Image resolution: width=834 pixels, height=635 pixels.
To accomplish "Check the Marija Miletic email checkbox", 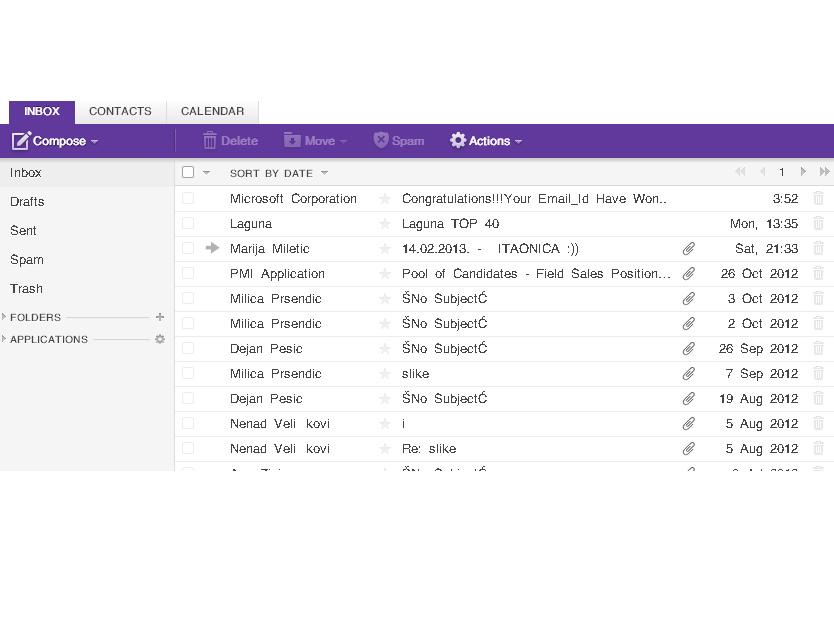I will [x=188, y=248].
